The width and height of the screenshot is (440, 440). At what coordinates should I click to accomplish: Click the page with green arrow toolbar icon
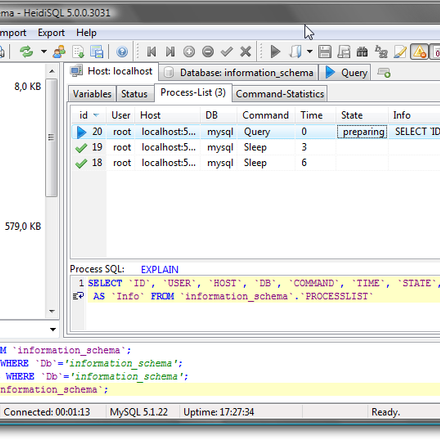[79, 52]
